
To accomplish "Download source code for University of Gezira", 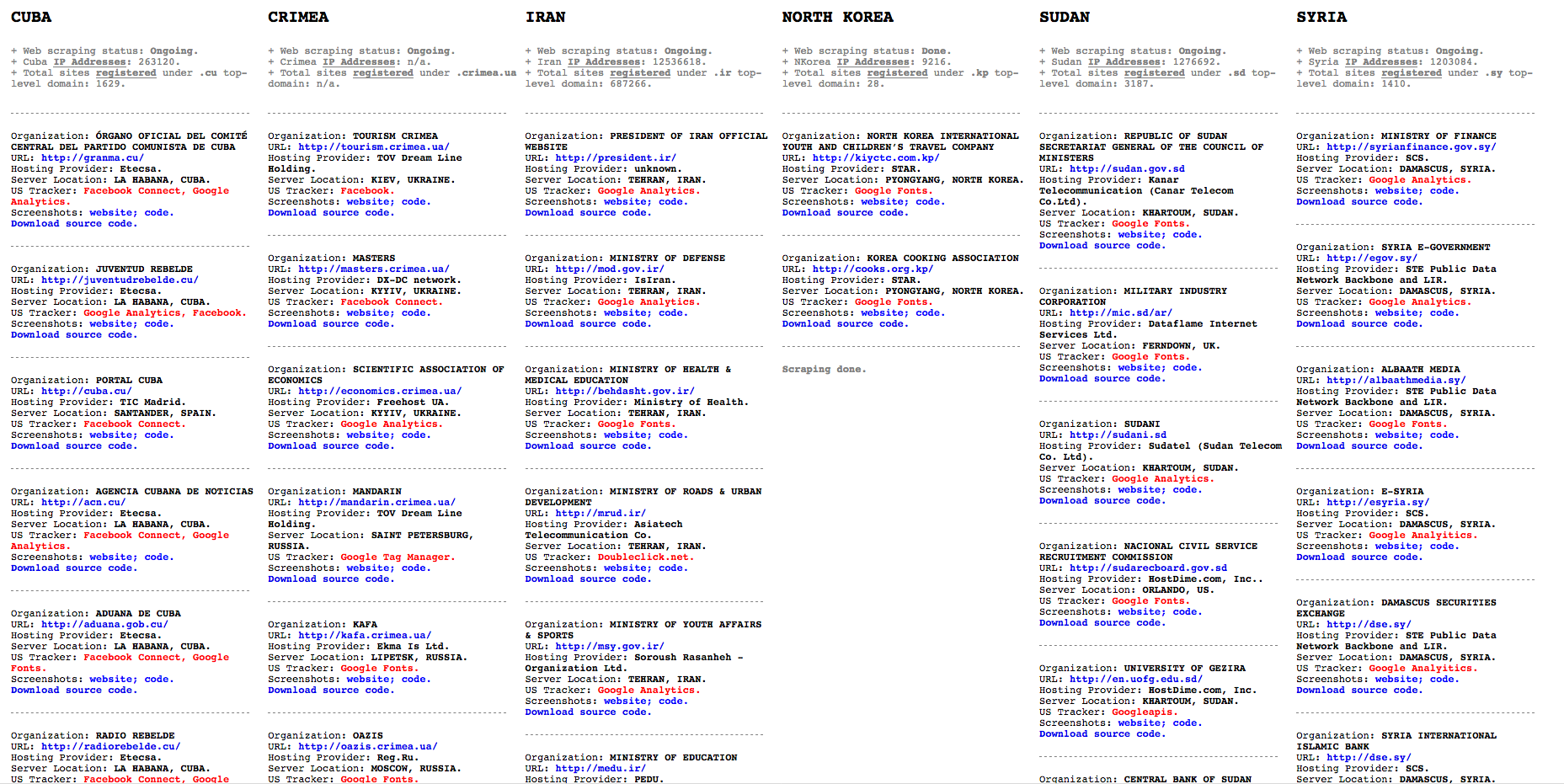I will (1102, 733).
